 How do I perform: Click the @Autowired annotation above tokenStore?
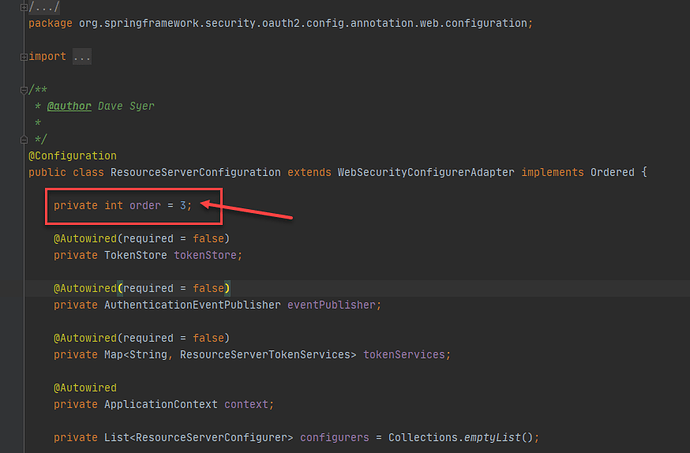pyautogui.click(x=85, y=239)
